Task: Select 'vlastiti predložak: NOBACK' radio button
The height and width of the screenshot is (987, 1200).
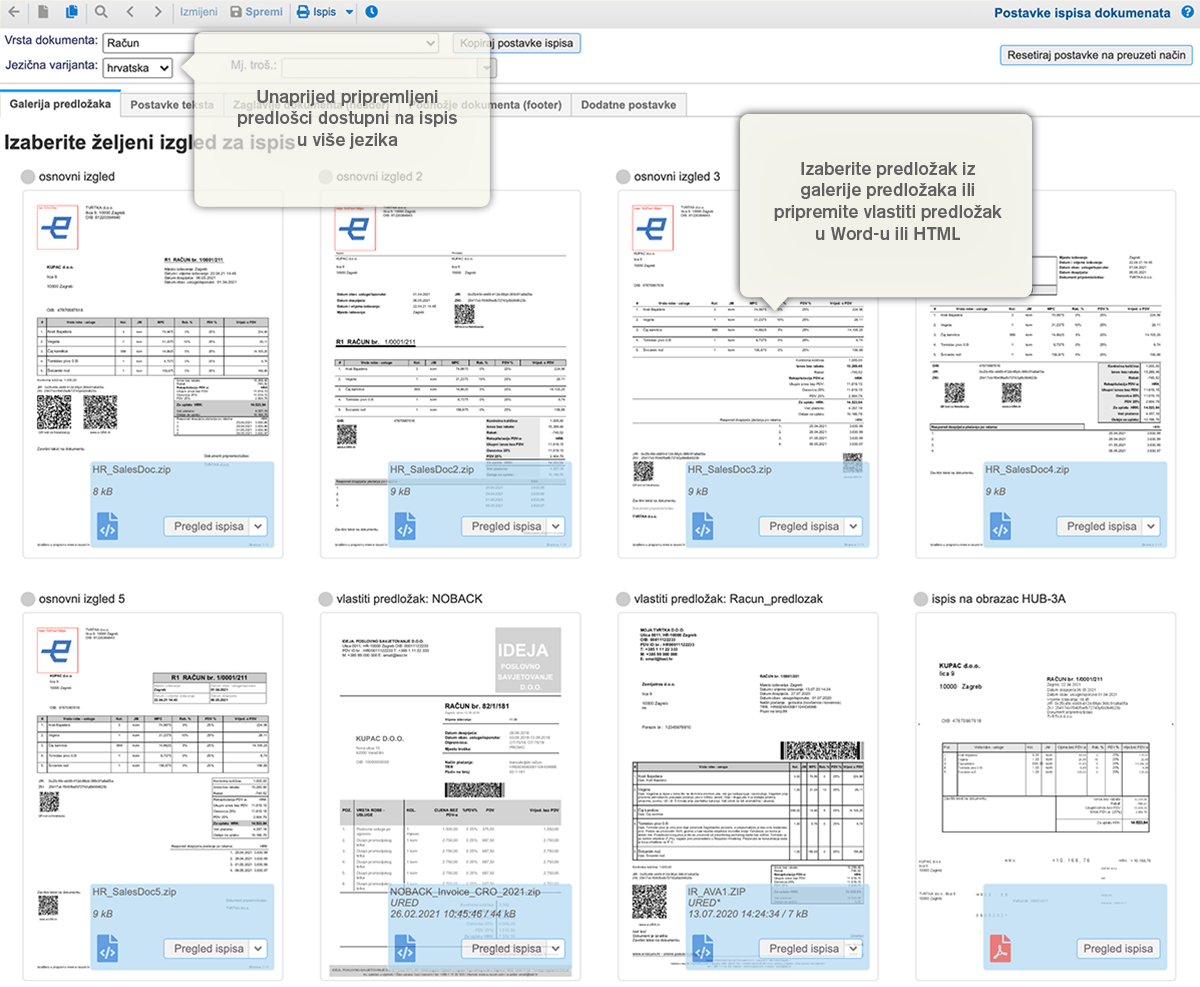Action: 325,599
